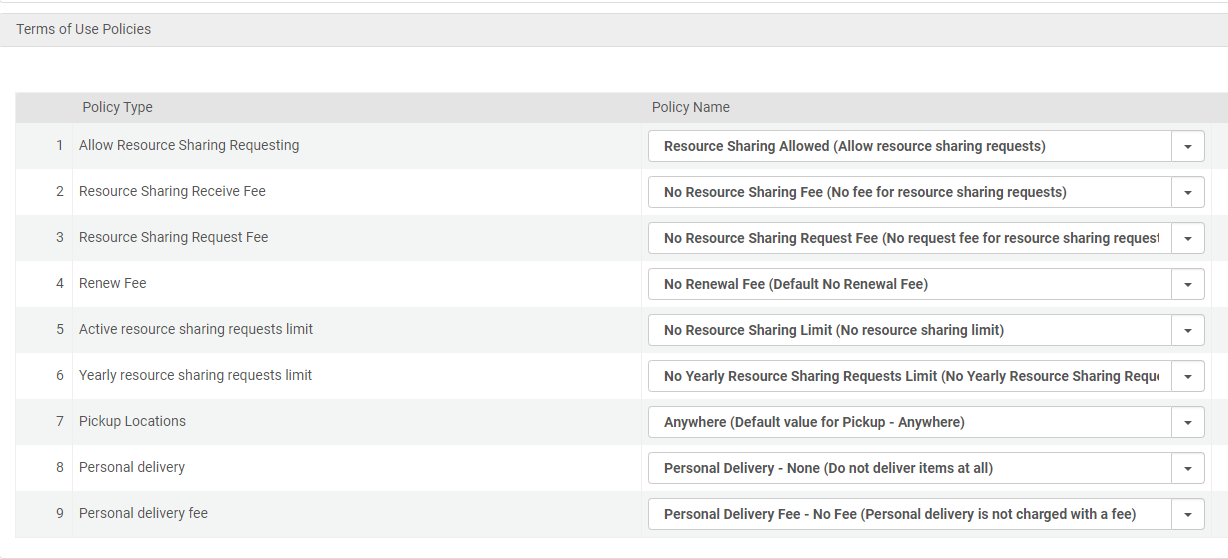Select the 'Resource Sharing Allowed' policy field
This screenshot has height=559, width=1228.
[x=908, y=146]
